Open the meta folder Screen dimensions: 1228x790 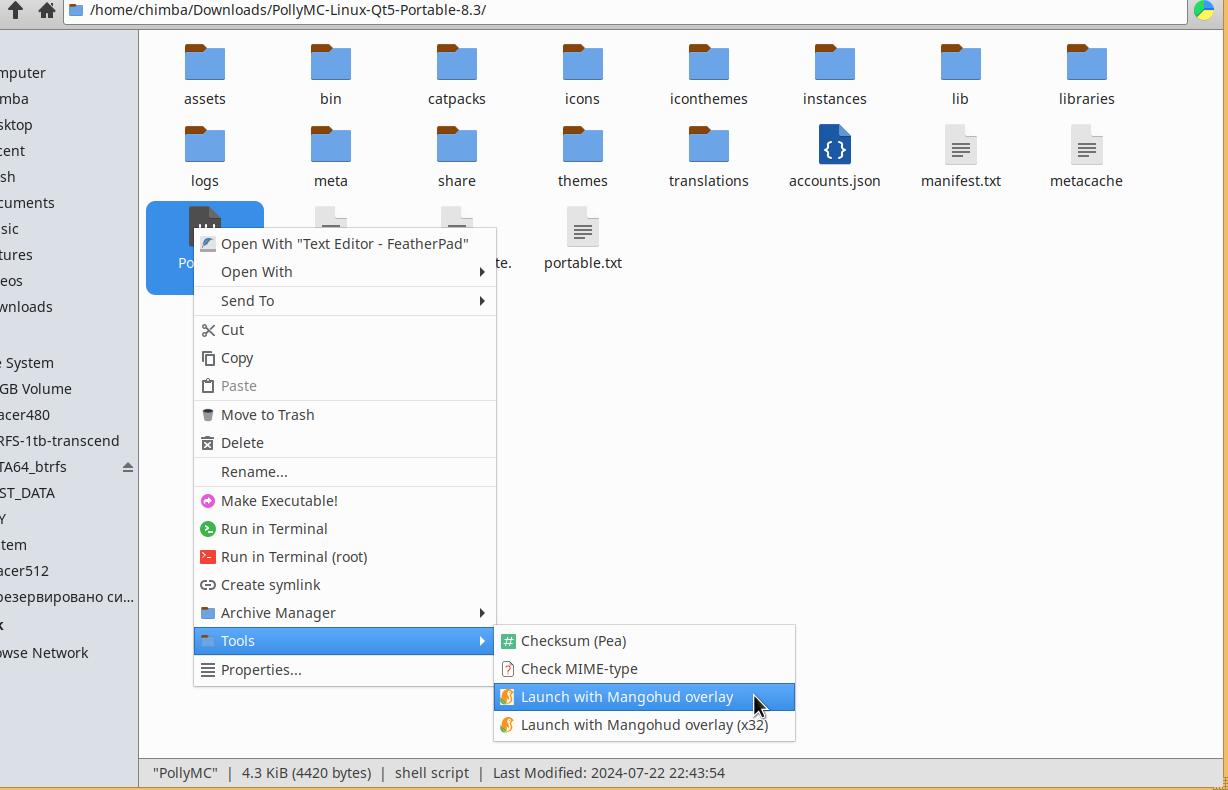coord(331,157)
